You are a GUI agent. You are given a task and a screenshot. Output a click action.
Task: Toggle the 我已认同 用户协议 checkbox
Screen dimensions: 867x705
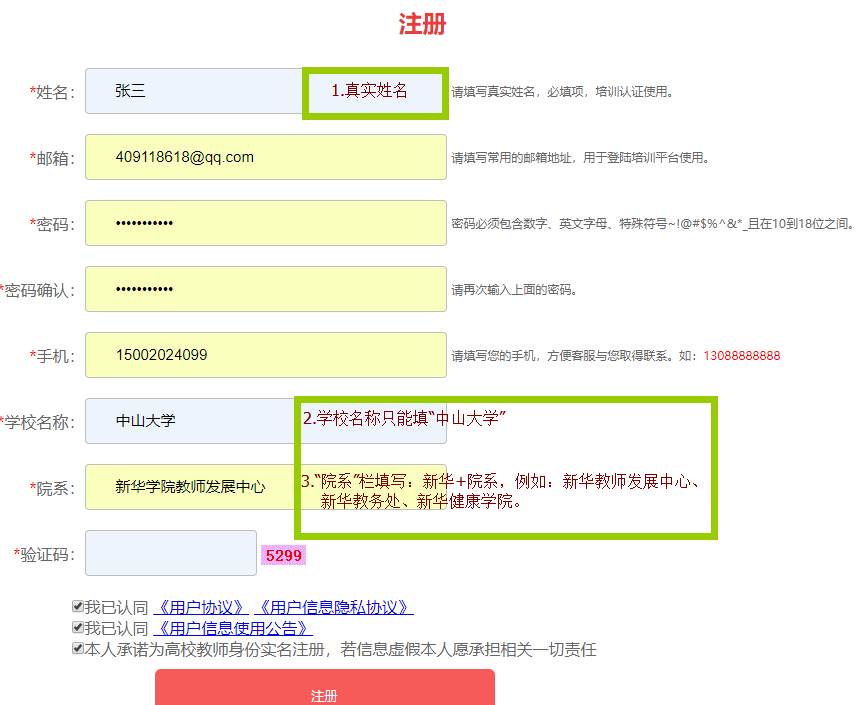tap(78, 607)
